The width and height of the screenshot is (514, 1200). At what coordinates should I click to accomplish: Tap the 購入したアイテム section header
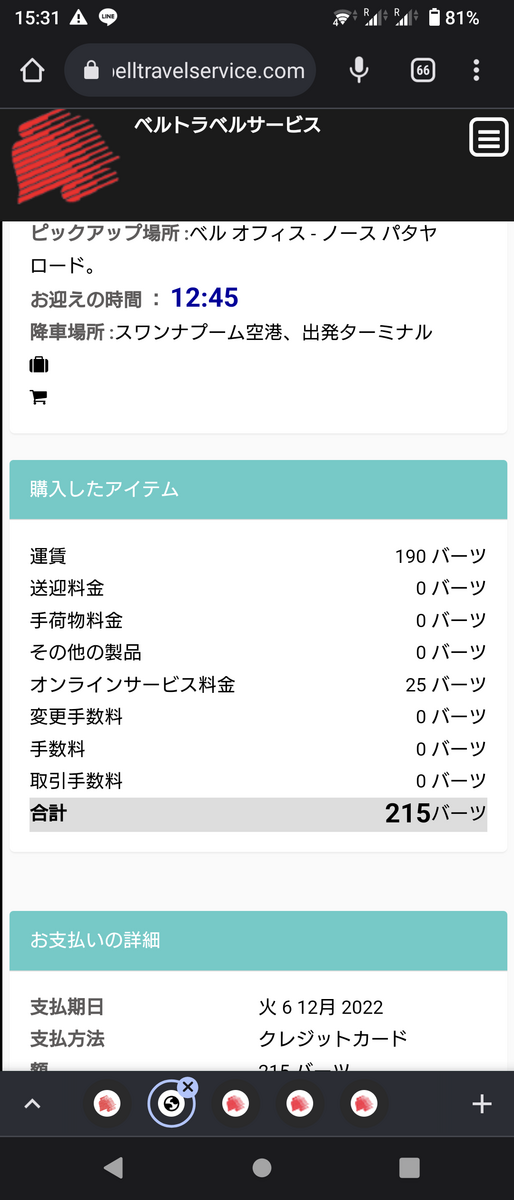click(258, 489)
